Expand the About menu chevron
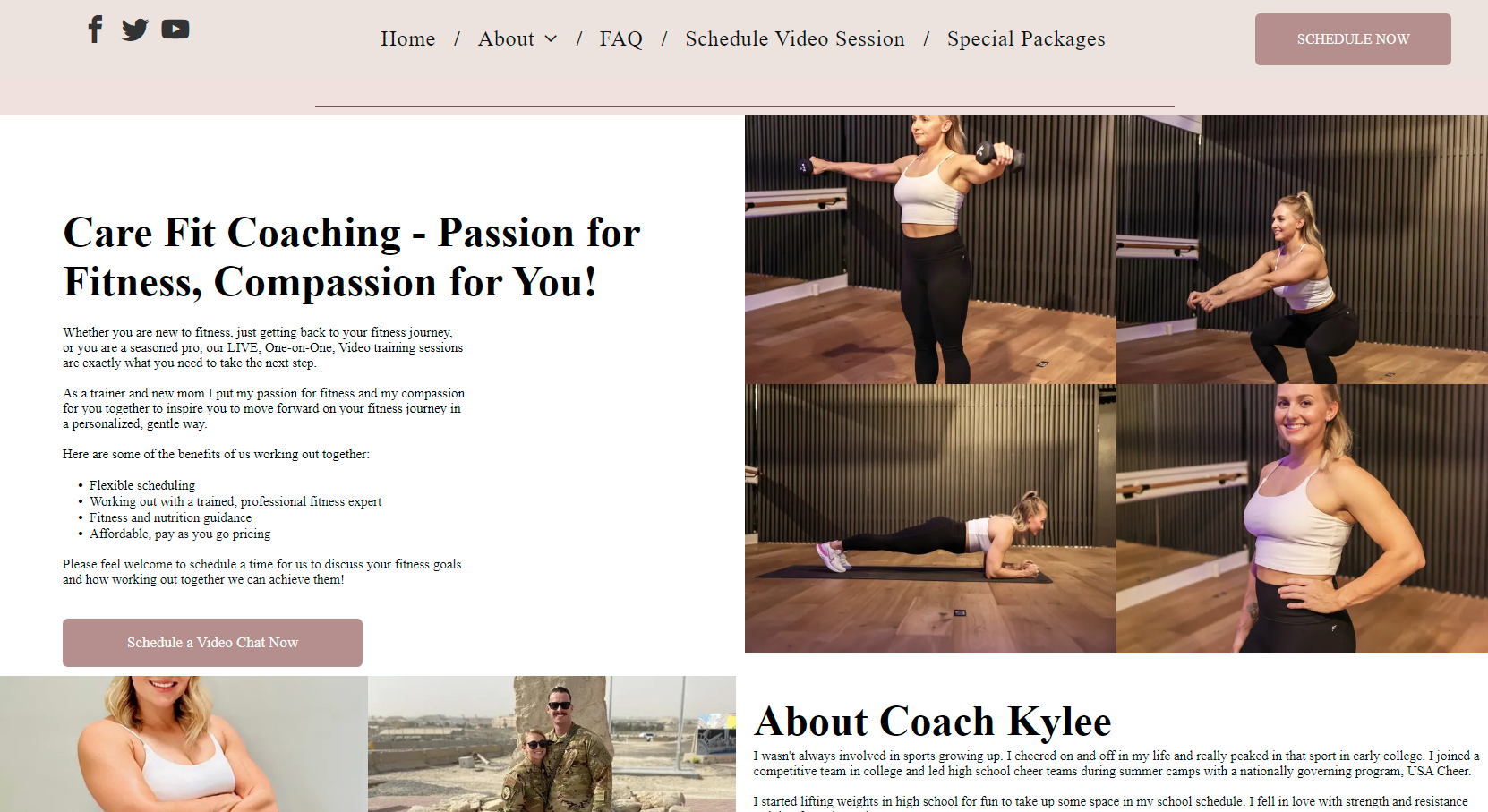This screenshot has width=1488, height=812. point(551,38)
